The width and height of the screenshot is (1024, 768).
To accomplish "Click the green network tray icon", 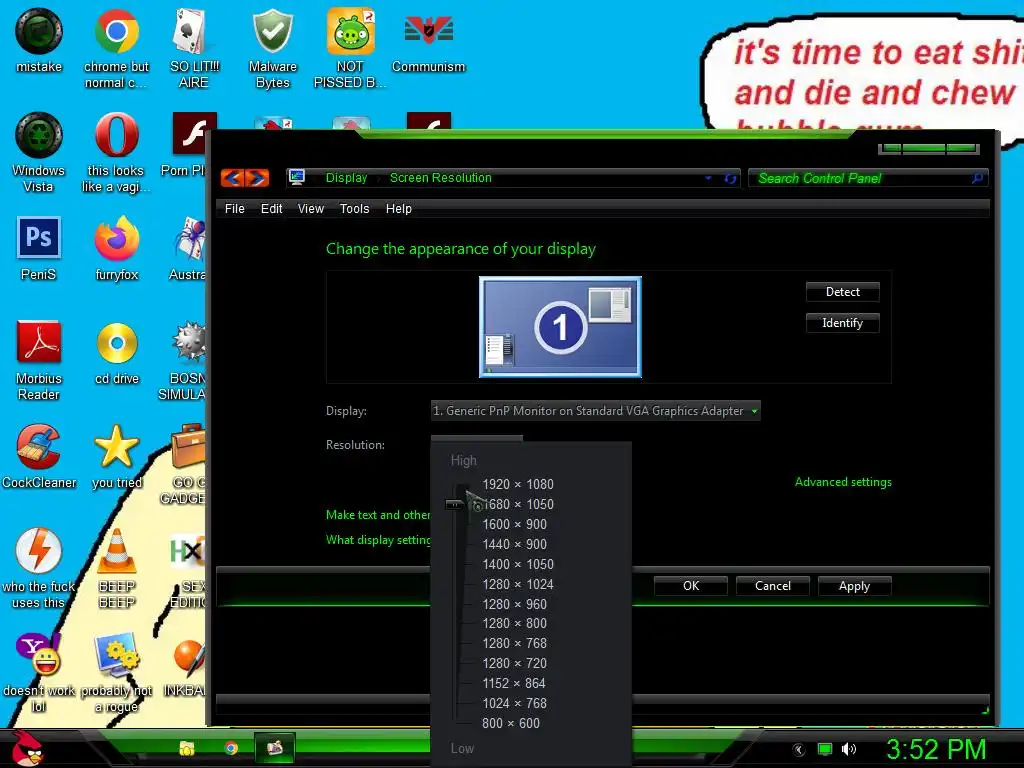I will [825, 749].
